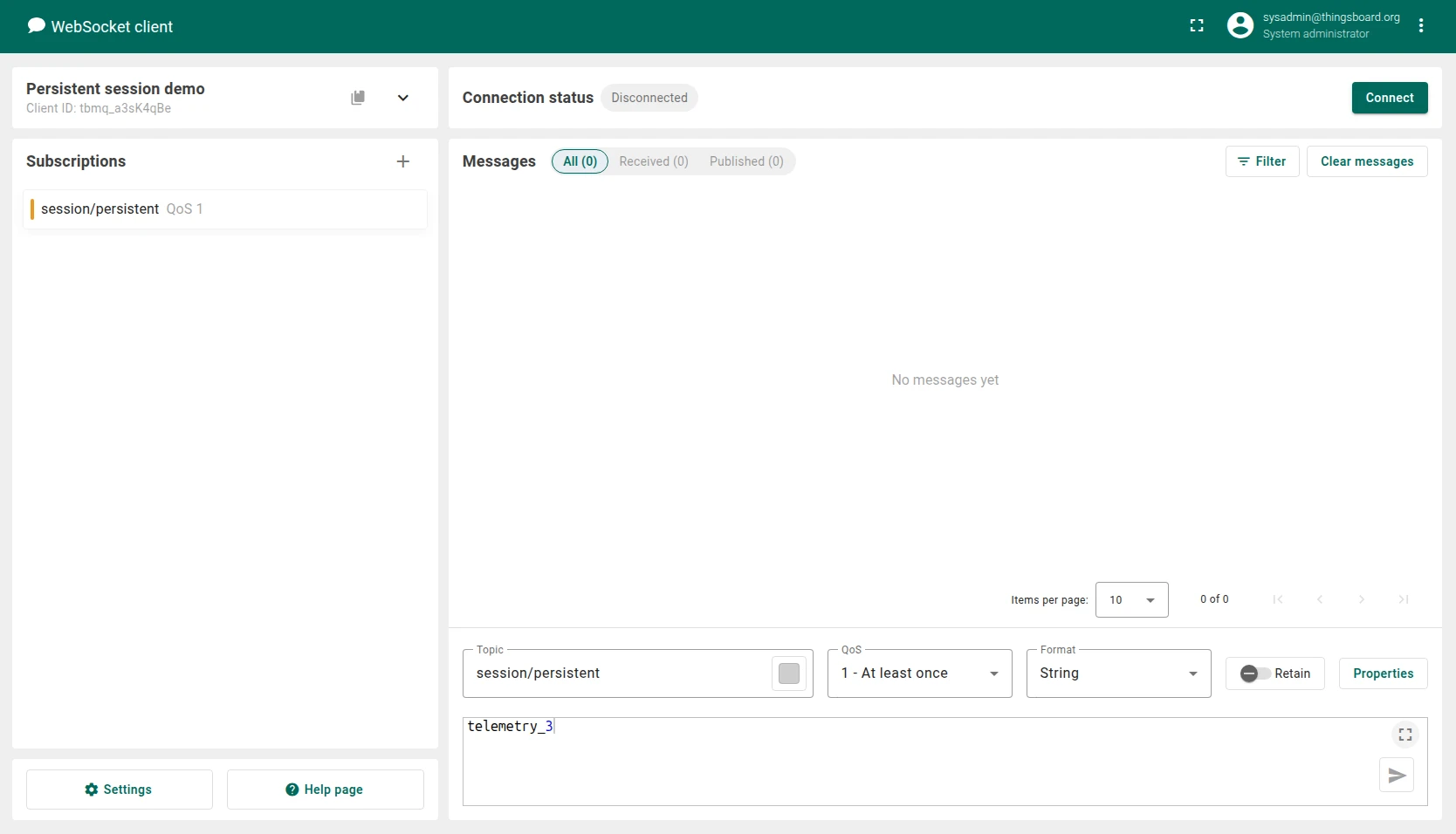Expand the payload editor to fullscreen
This screenshot has width=1456, height=834.
pos(1405,735)
